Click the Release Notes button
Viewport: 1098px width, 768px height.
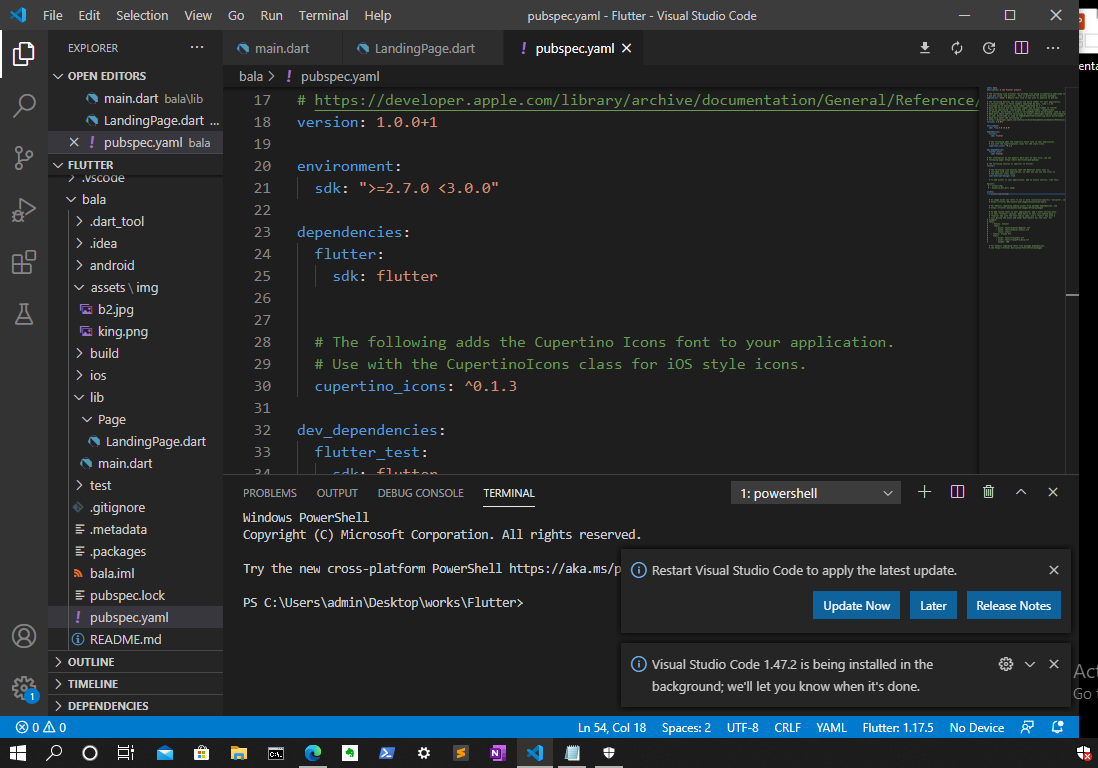point(1013,606)
